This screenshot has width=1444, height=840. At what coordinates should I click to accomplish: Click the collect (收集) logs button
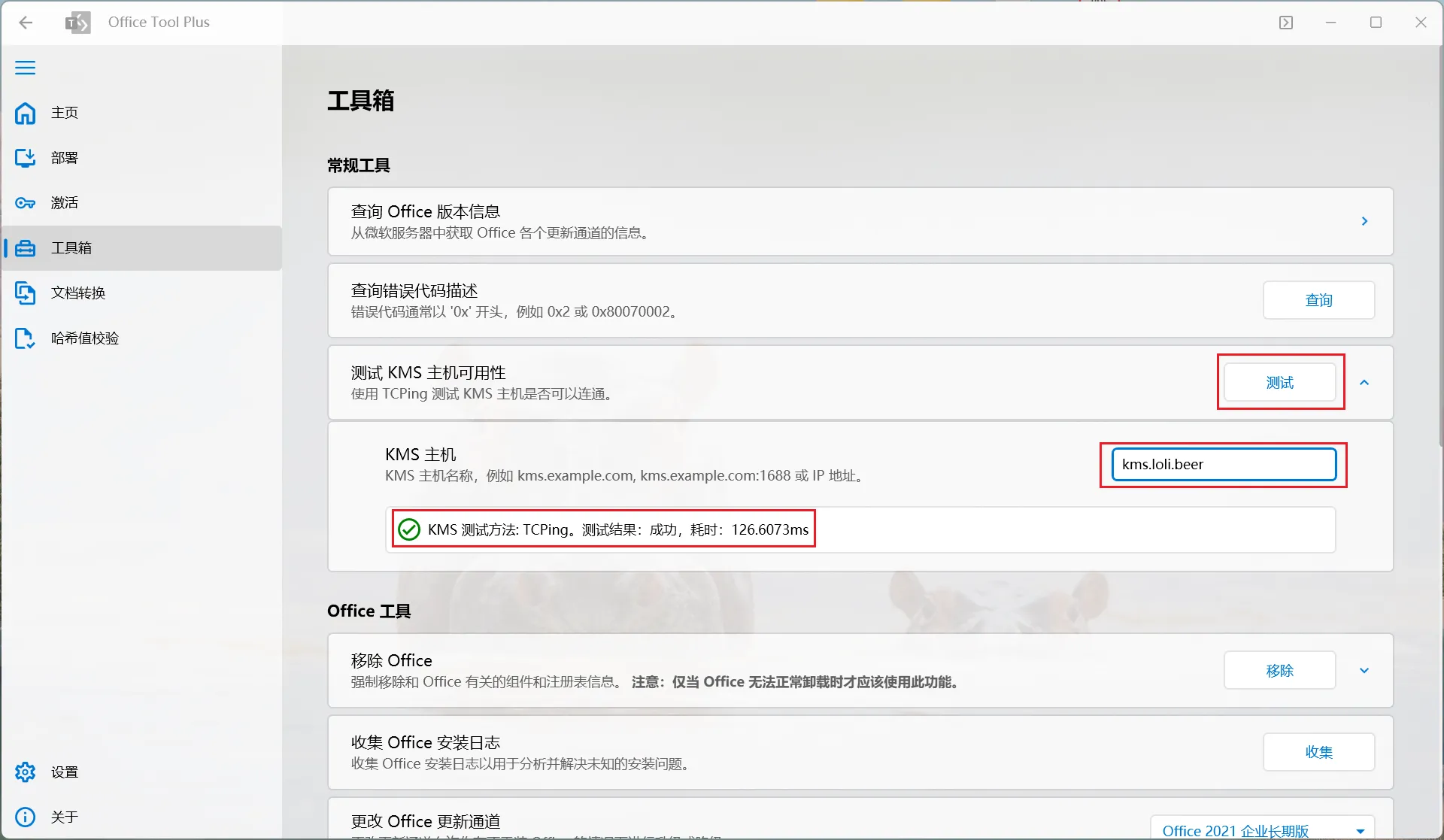tap(1318, 752)
